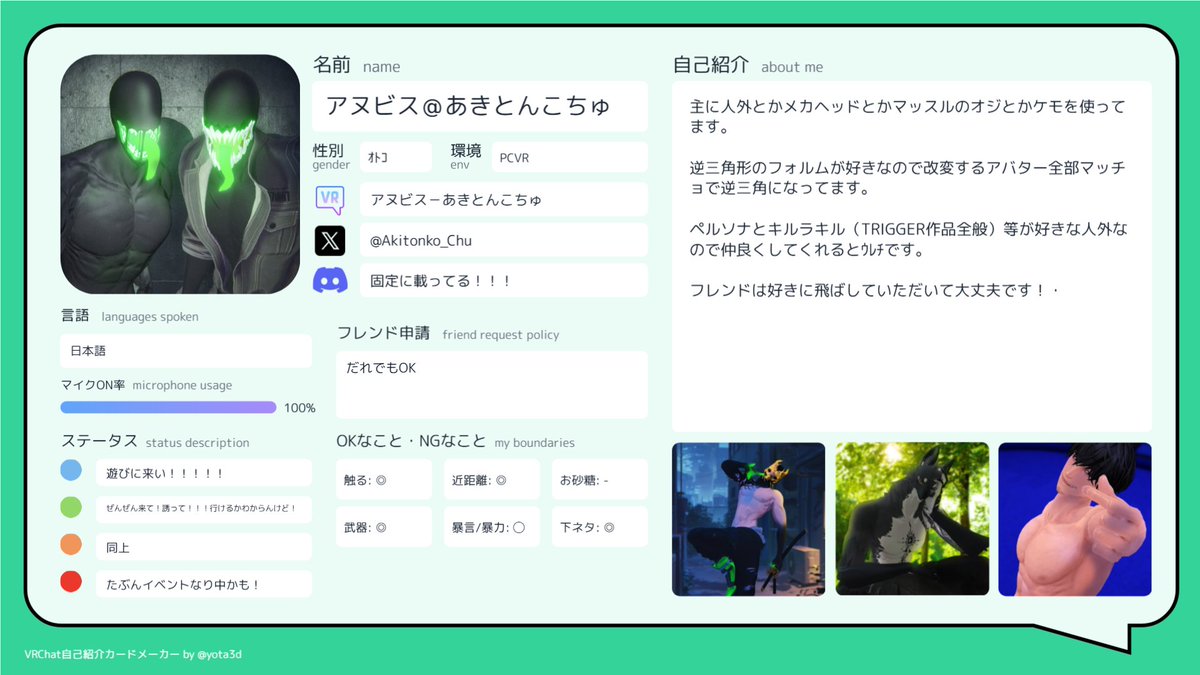The height and width of the screenshot is (675, 1200).
Task: Open the environment selector showing PCVR
Action: coord(569,156)
